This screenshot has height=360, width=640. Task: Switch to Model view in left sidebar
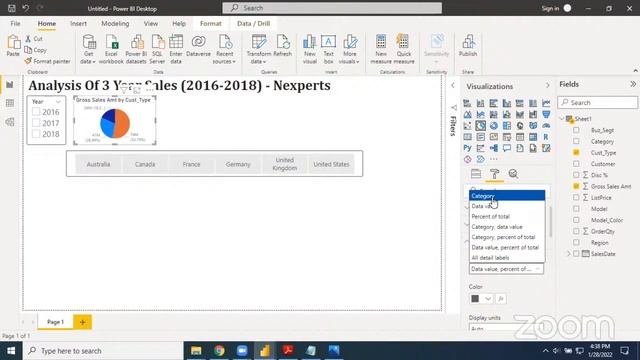coord(10,122)
